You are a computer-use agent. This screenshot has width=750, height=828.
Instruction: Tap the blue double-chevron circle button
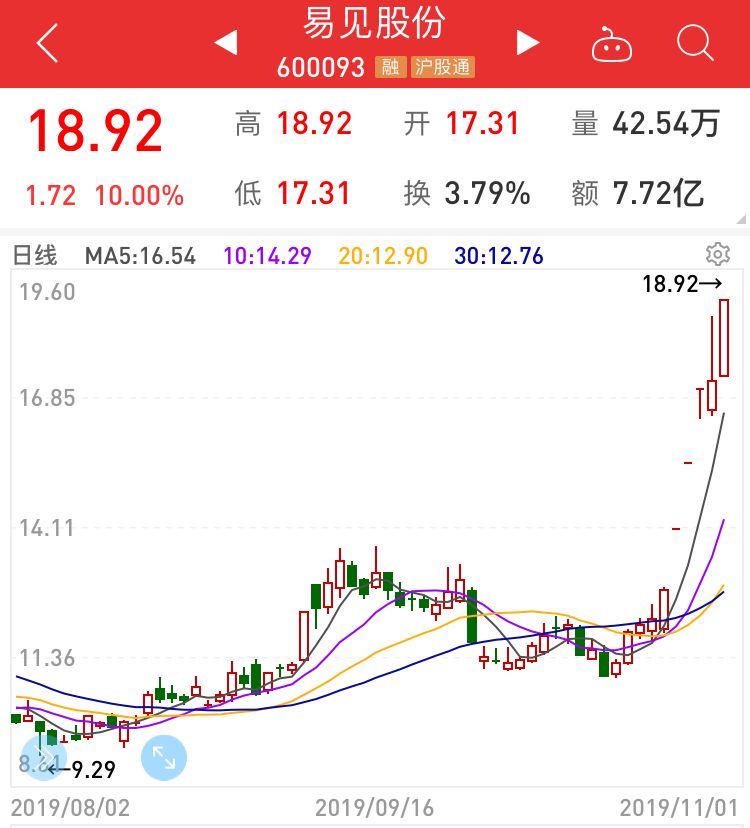point(44,758)
